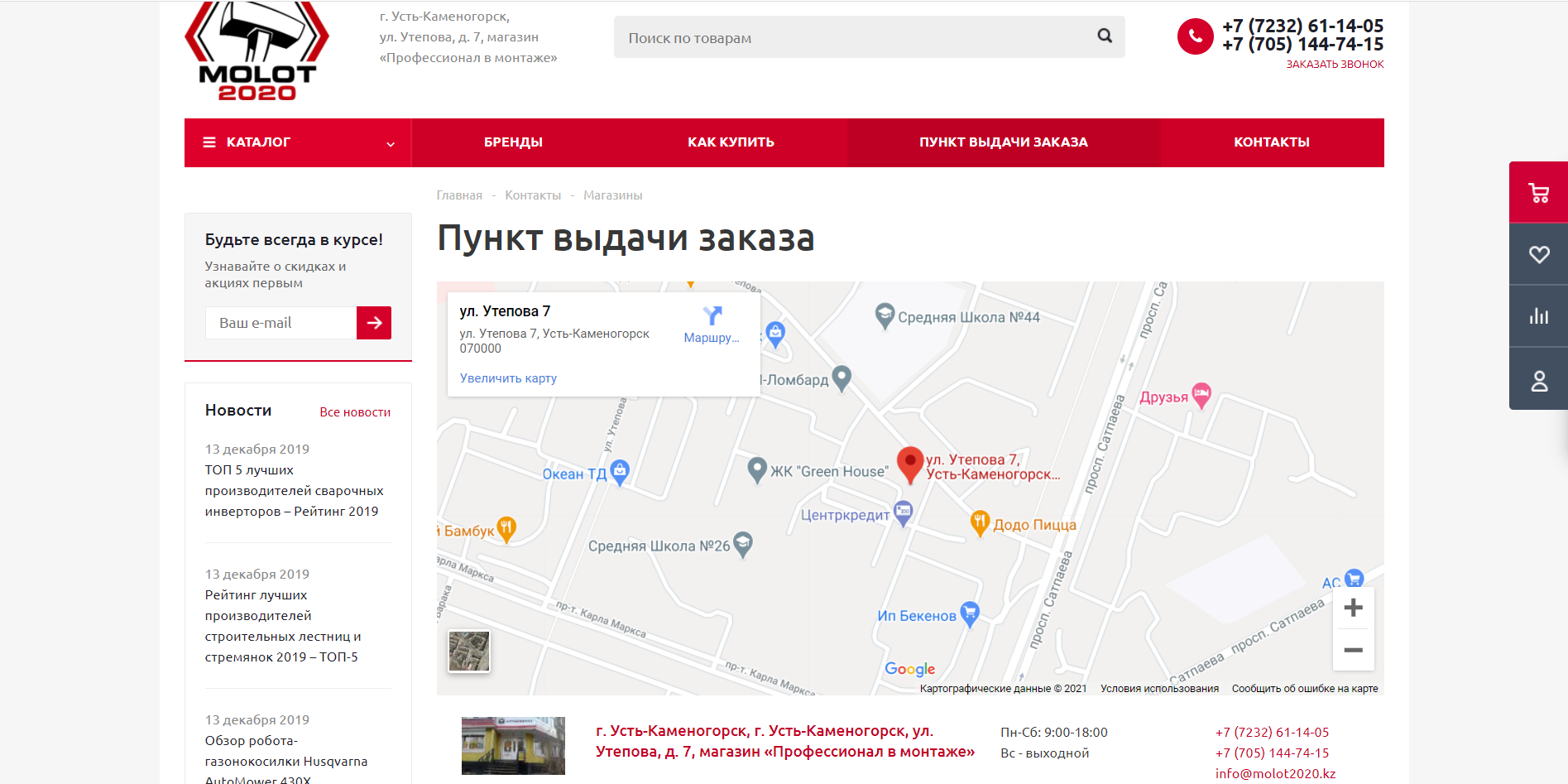Click Увеличить карту link
Viewport: 1568px width, 784px height.
click(508, 378)
